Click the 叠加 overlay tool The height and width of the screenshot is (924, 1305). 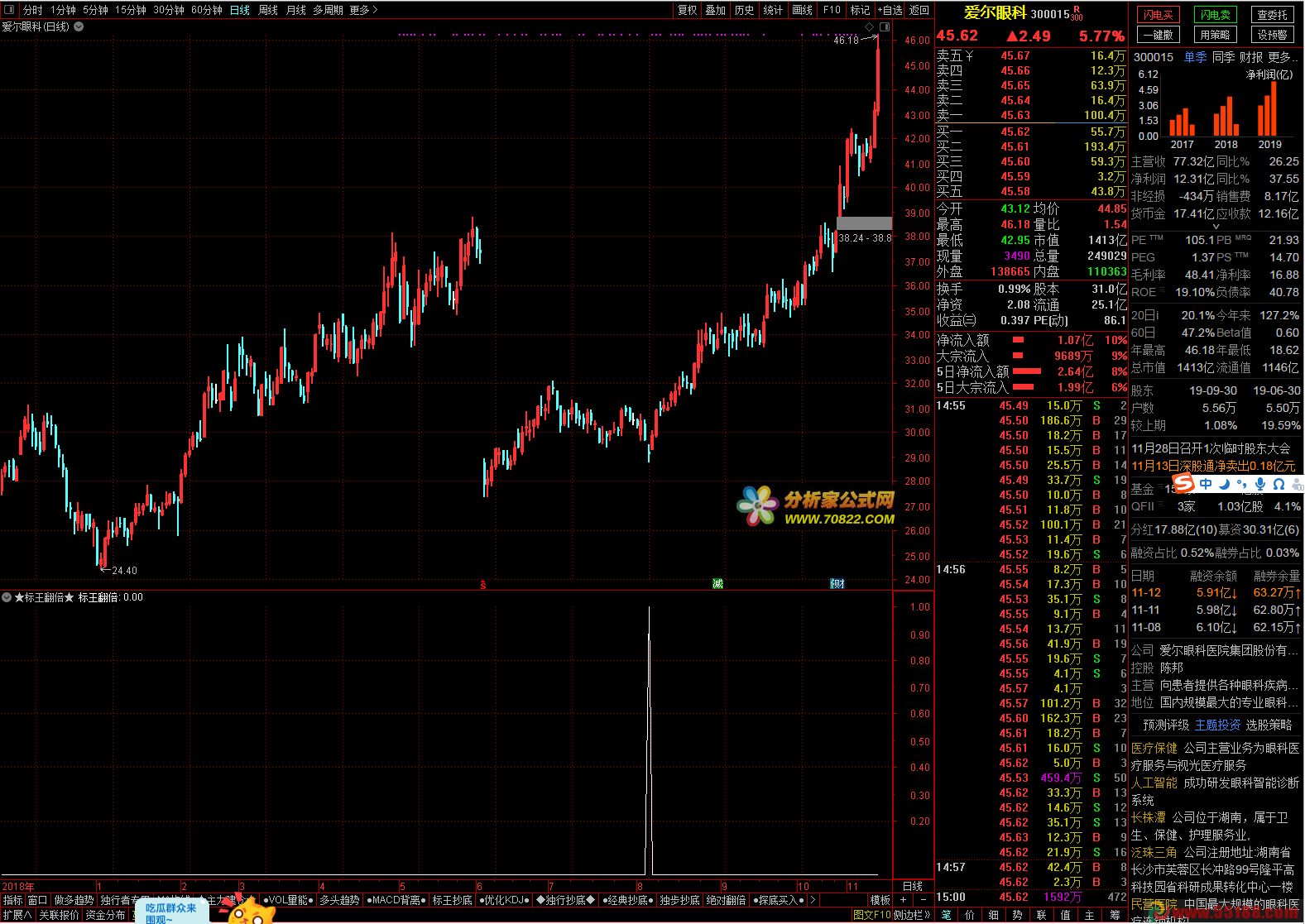[x=716, y=10]
